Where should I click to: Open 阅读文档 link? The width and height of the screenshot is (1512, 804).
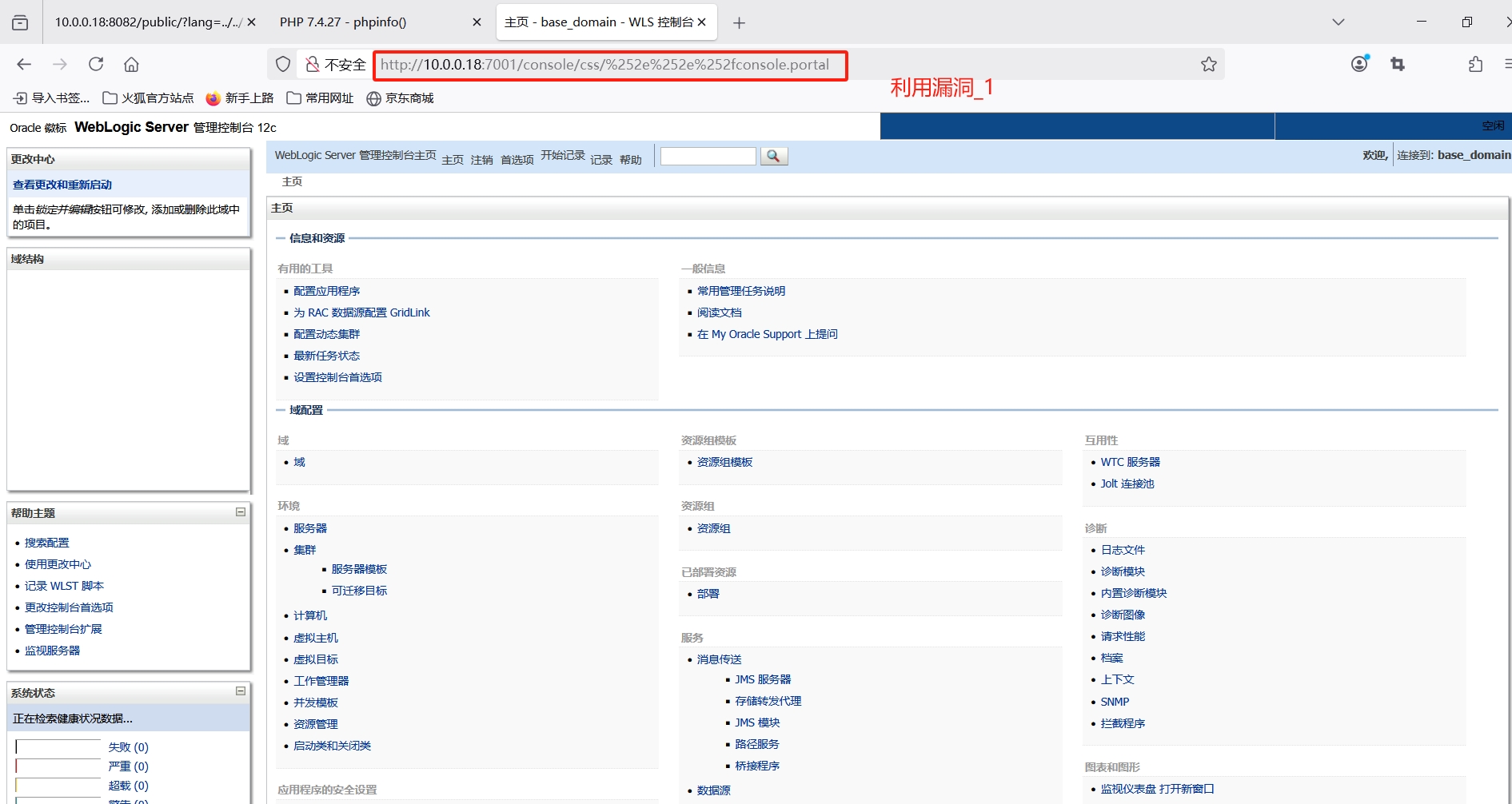pyautogui.click(x=720, y=312)
